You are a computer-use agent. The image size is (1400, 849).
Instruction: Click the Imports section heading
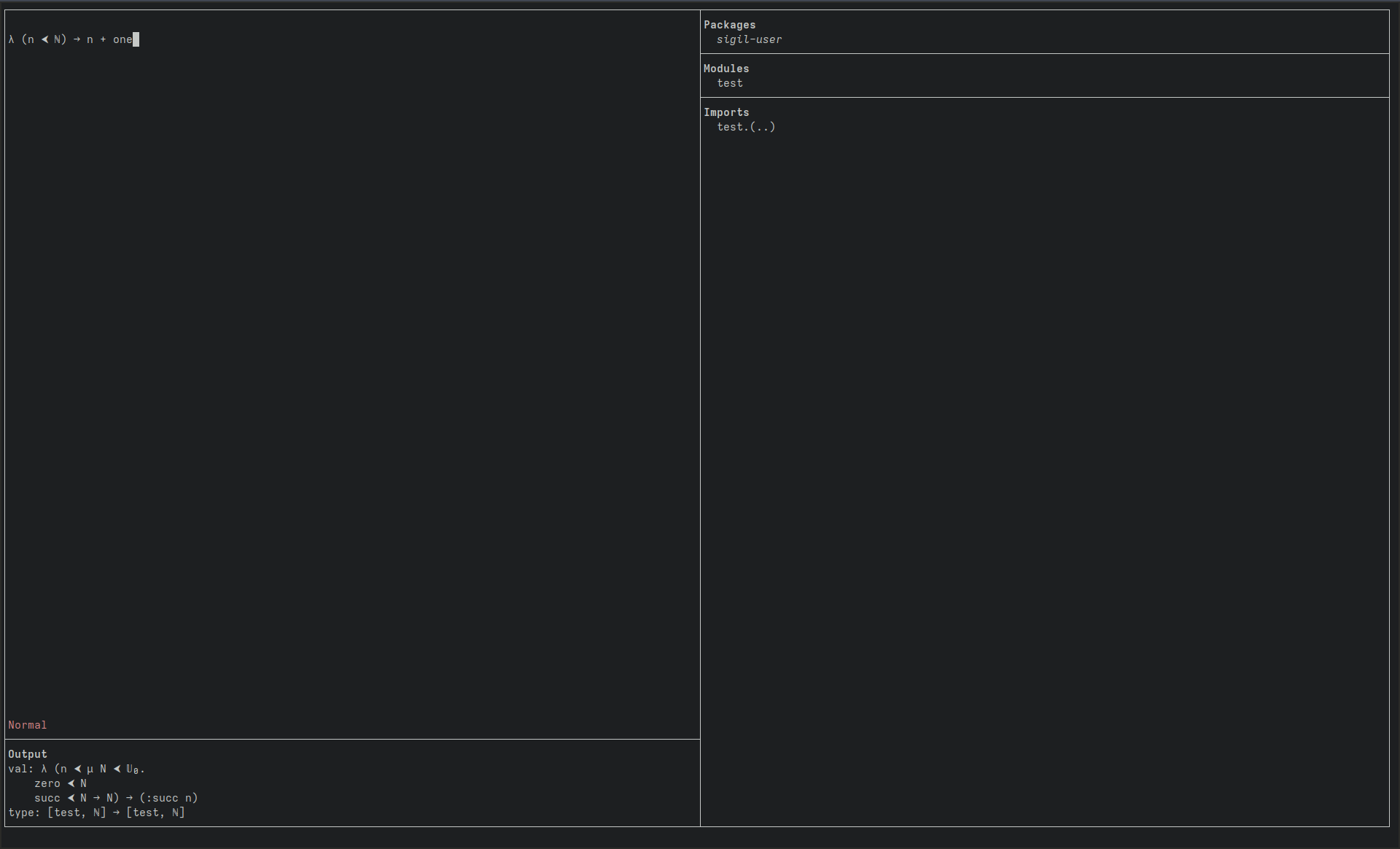tap(726, 112)
